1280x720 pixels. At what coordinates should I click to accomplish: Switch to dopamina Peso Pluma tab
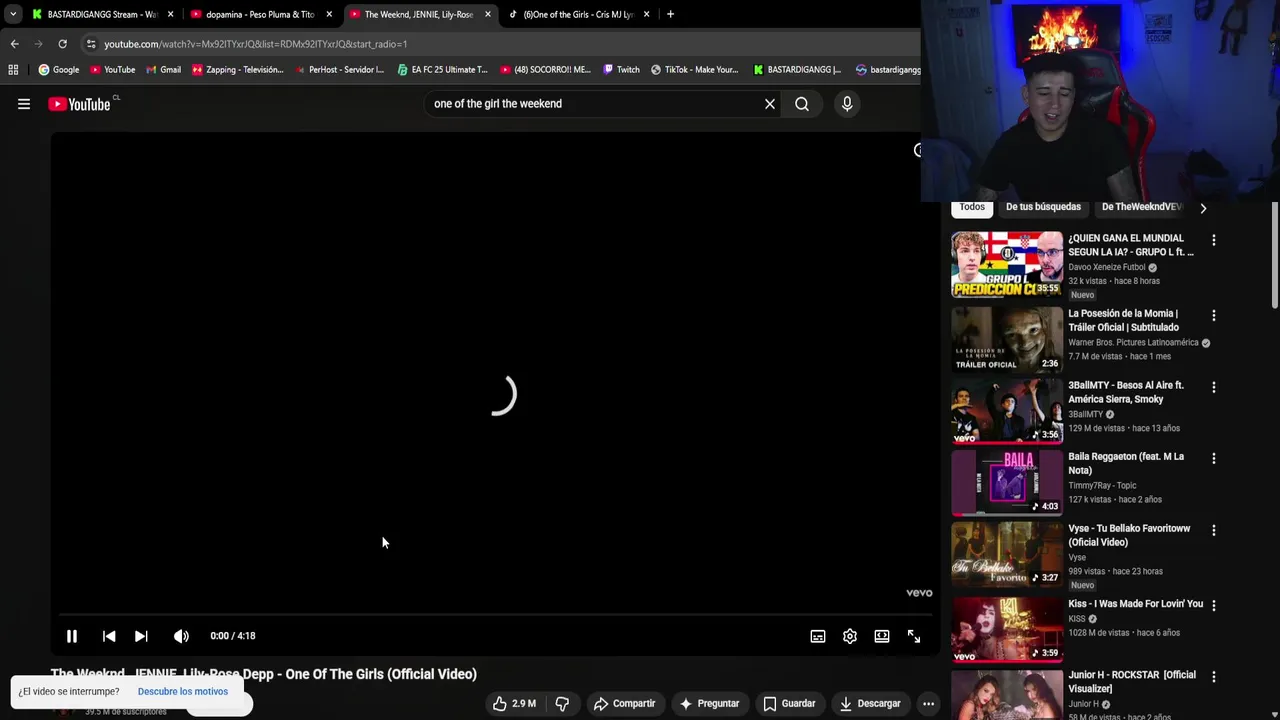260,14
